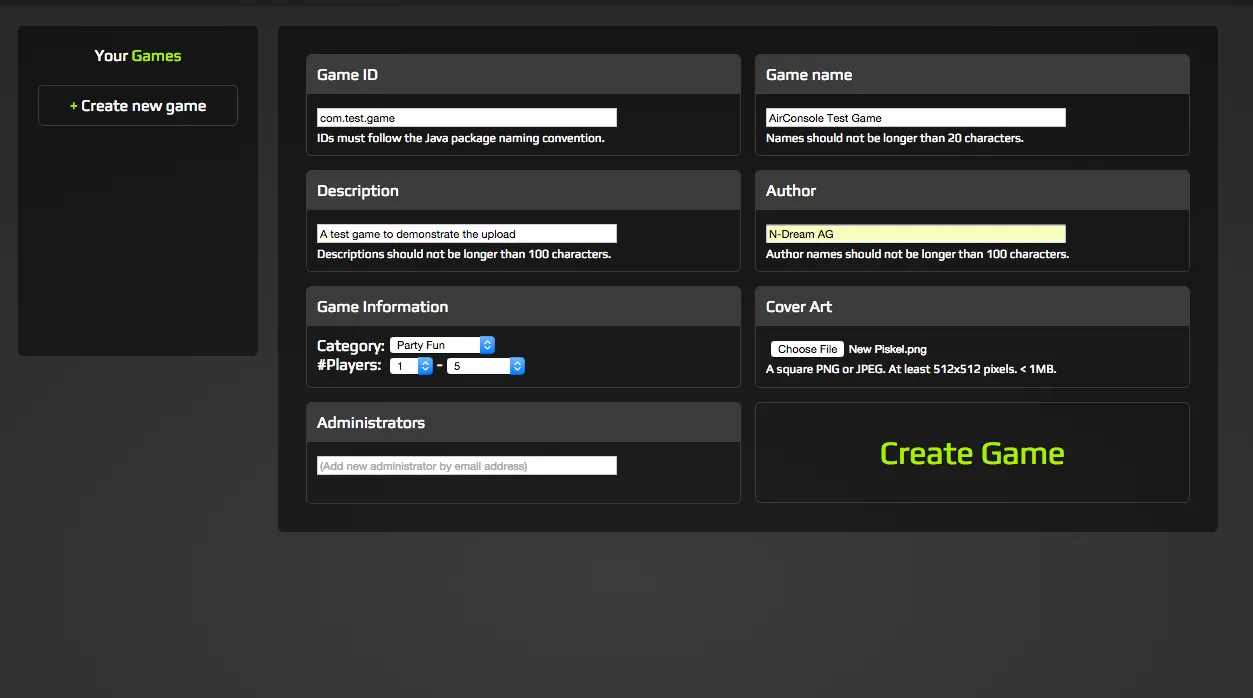
Task: Click the description length limit hint
Action: click(464, 254)
